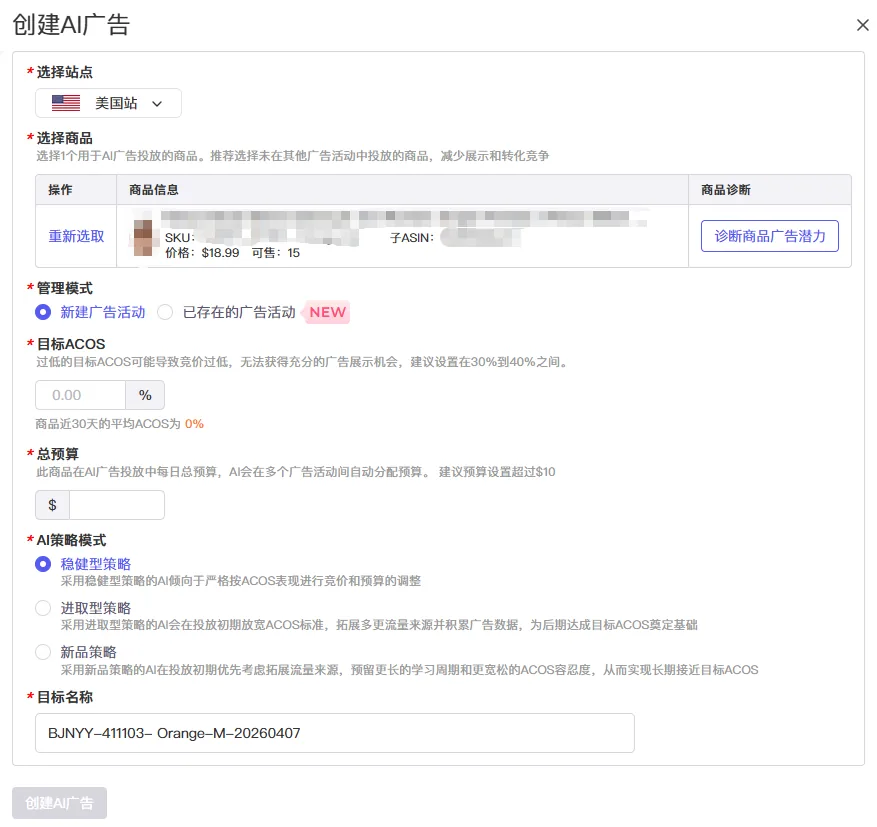
Task: Click the SKU label
Action: point(180,238)
